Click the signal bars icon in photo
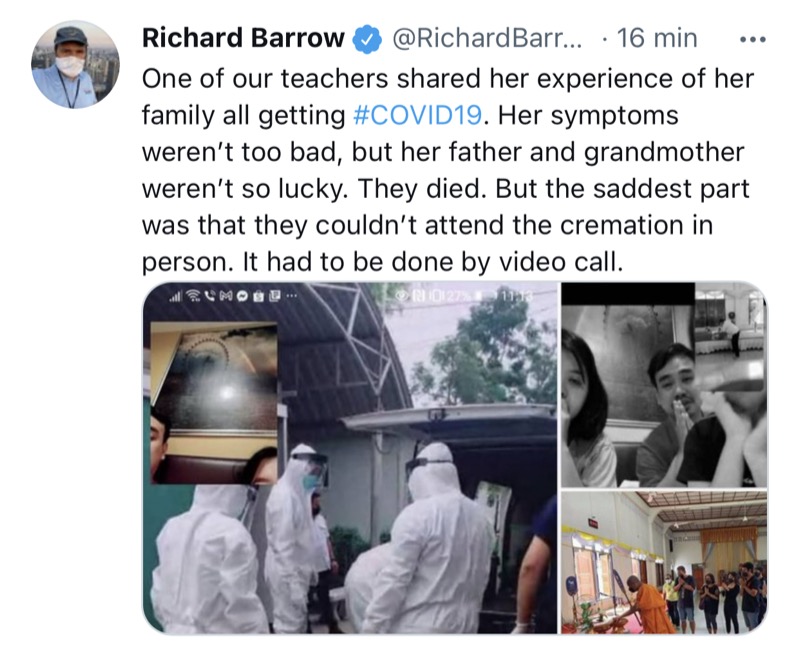 click(175, 295)
